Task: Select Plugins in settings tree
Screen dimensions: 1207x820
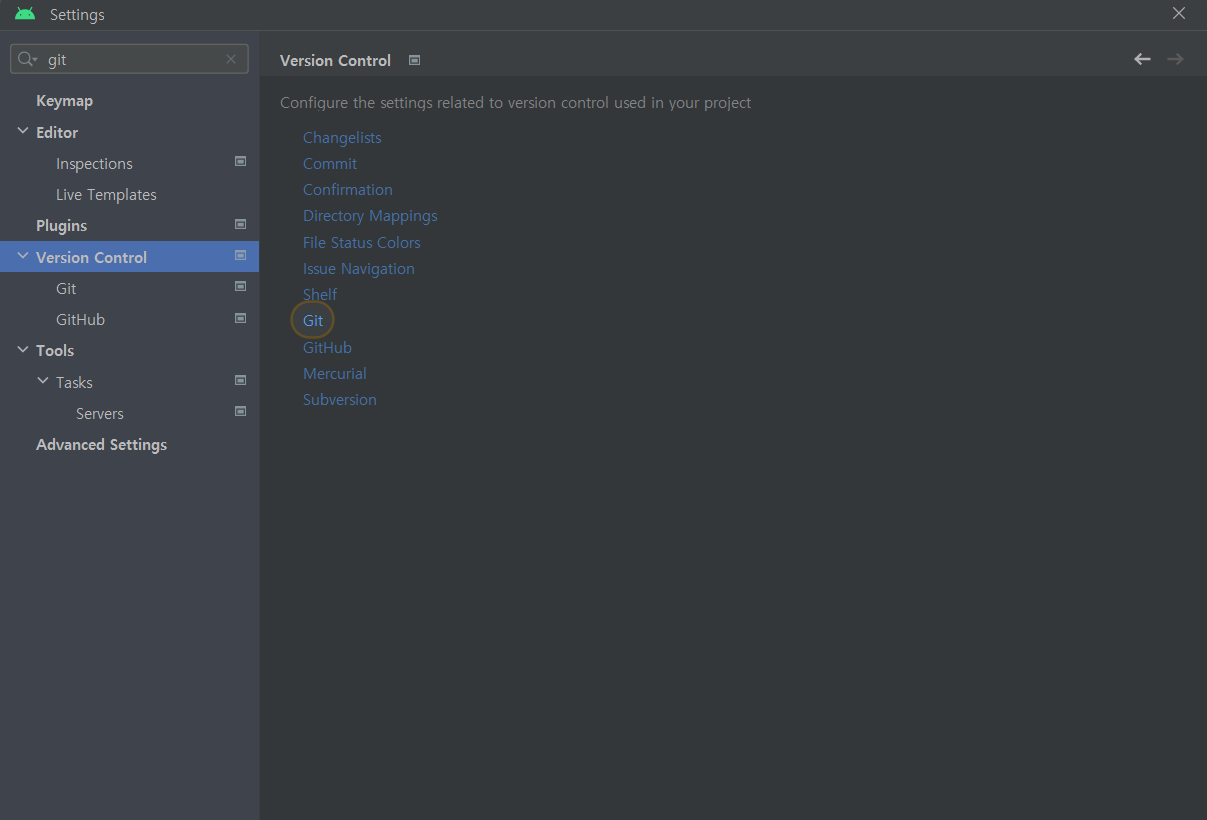Action: pos(61,226)
